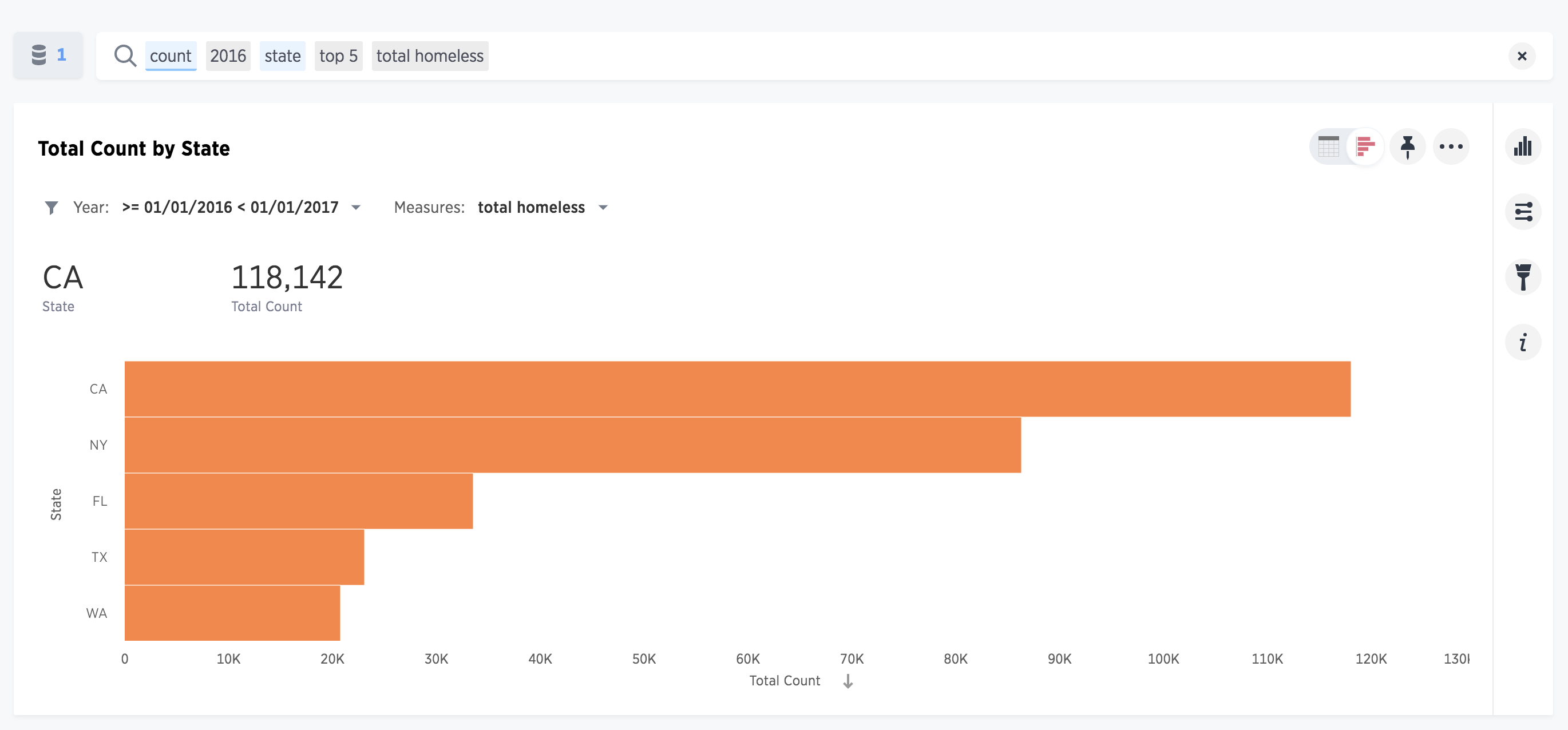Viewport: 1568px width, 730px height.
Task: Click the State vertical axis title
Action: 56,505
